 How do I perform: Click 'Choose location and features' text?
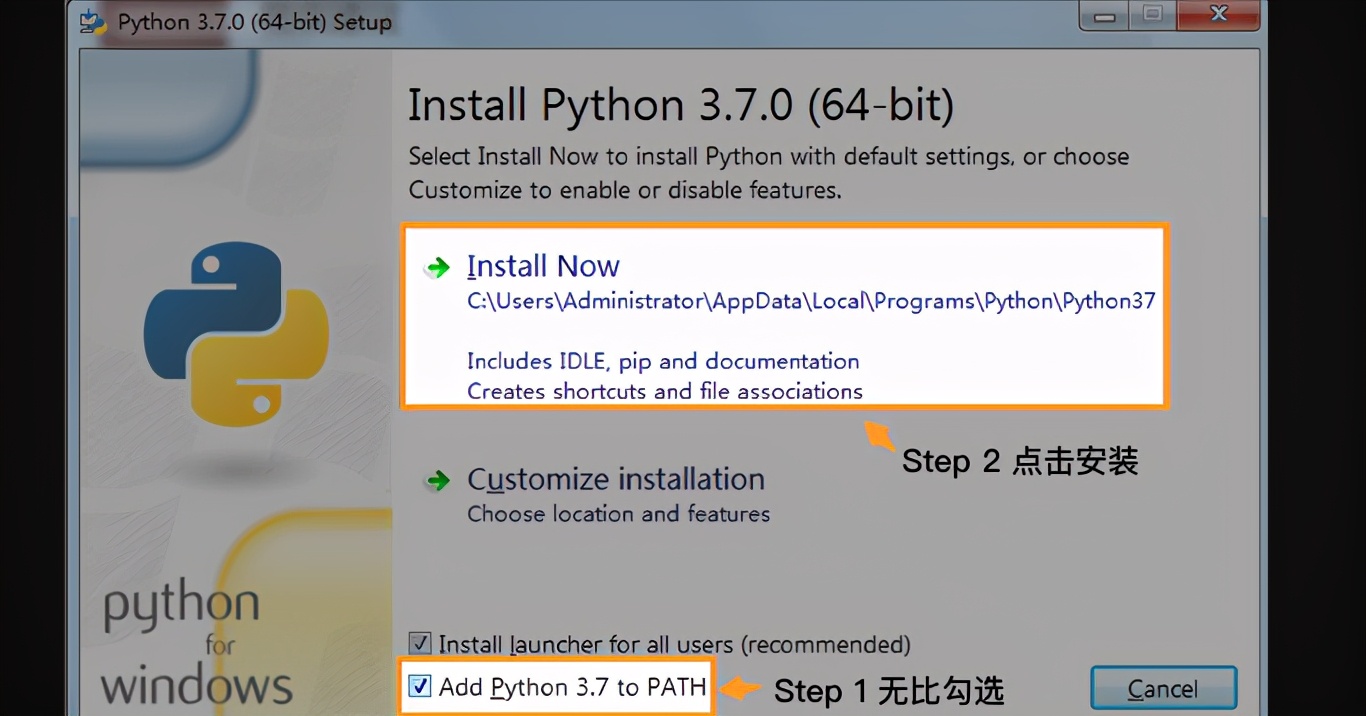point(618,514)
